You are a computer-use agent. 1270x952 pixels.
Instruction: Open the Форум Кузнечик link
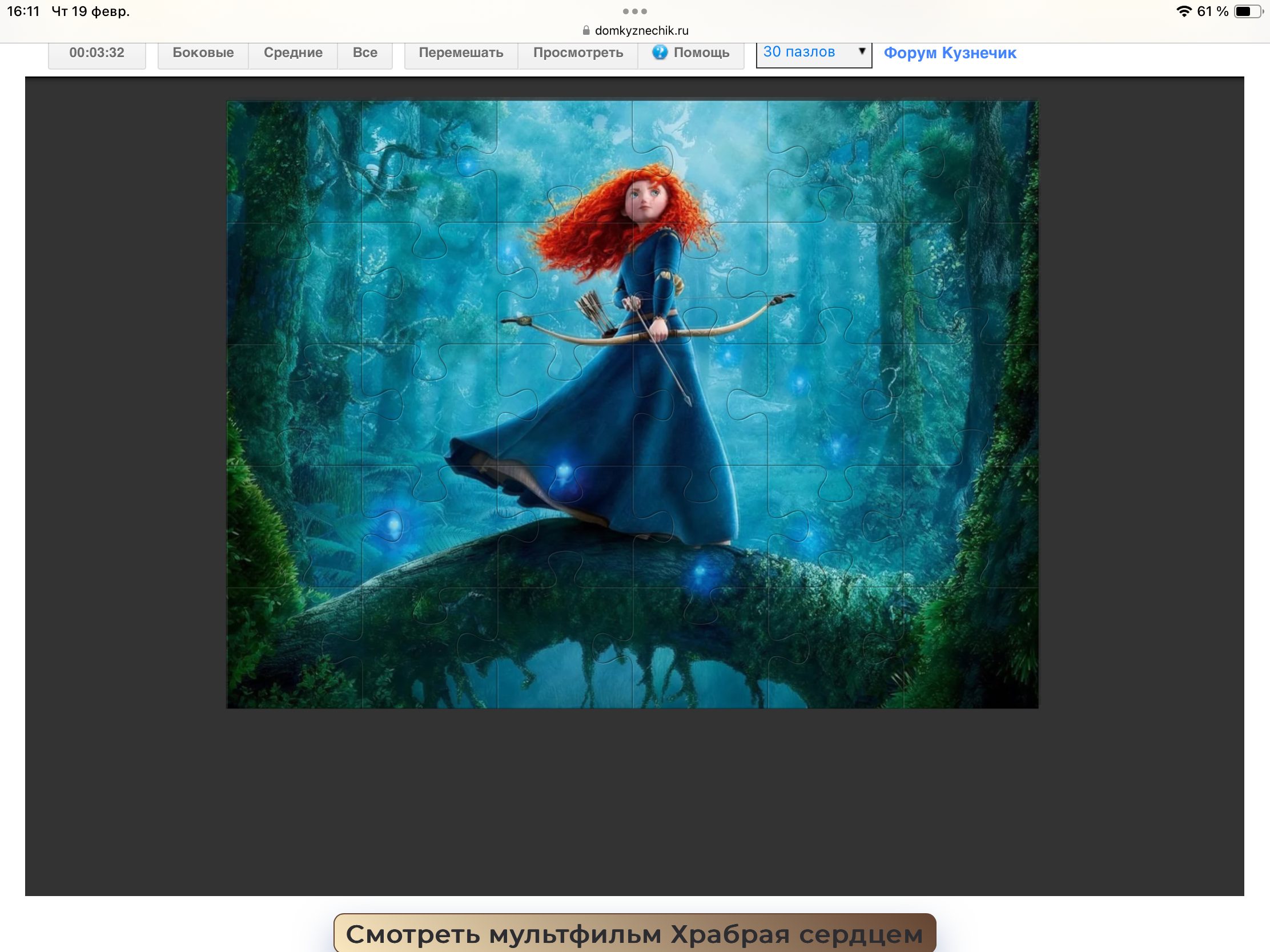(x=950, y=53)
